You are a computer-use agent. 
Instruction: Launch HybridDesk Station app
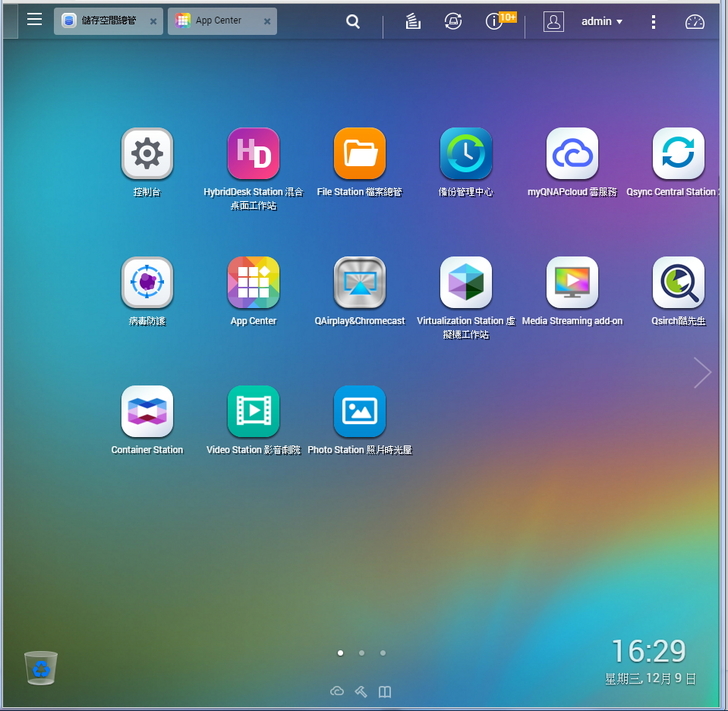[x=253, y=153]
